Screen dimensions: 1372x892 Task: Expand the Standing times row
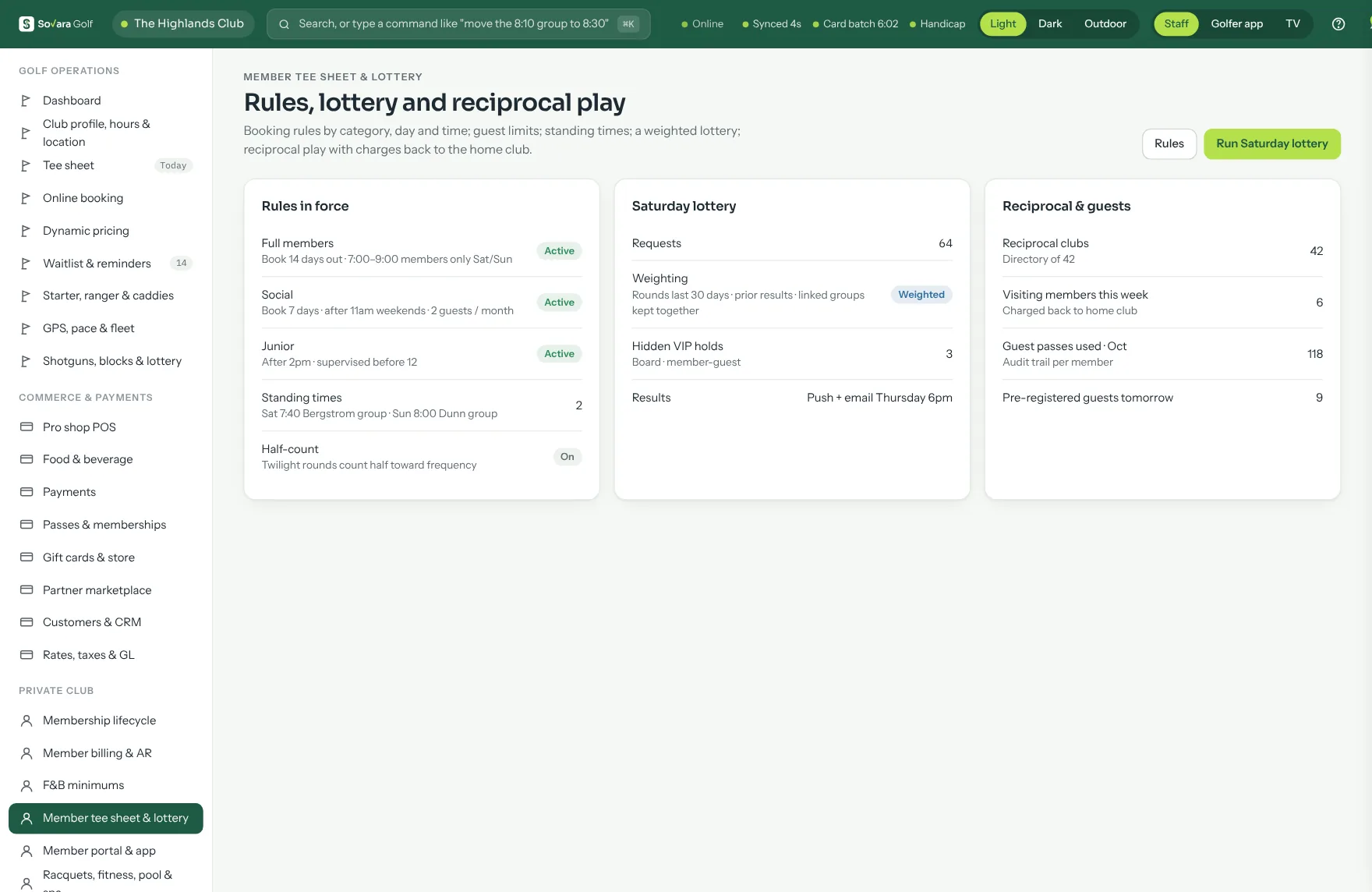[422, 405]
